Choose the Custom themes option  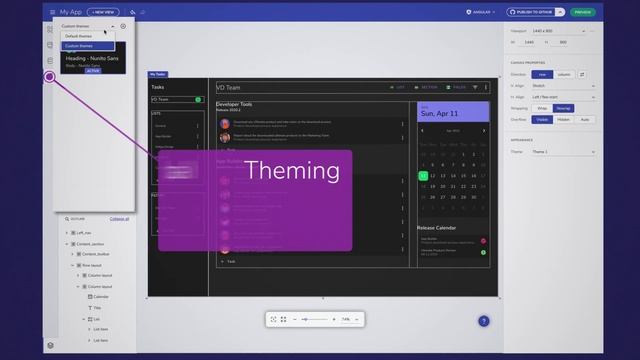click(x=88, y=46)
